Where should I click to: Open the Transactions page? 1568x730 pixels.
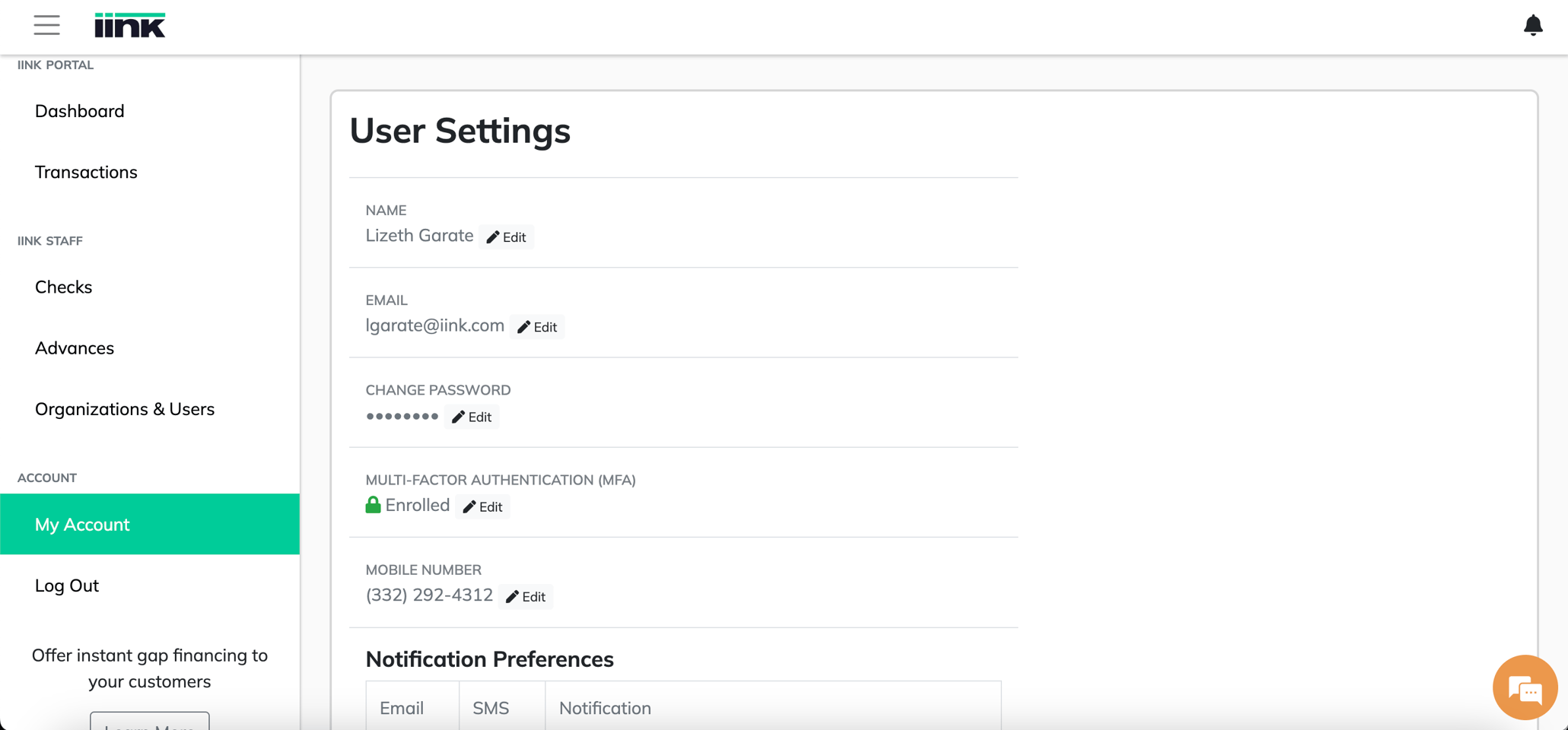[x=86, y=172]
